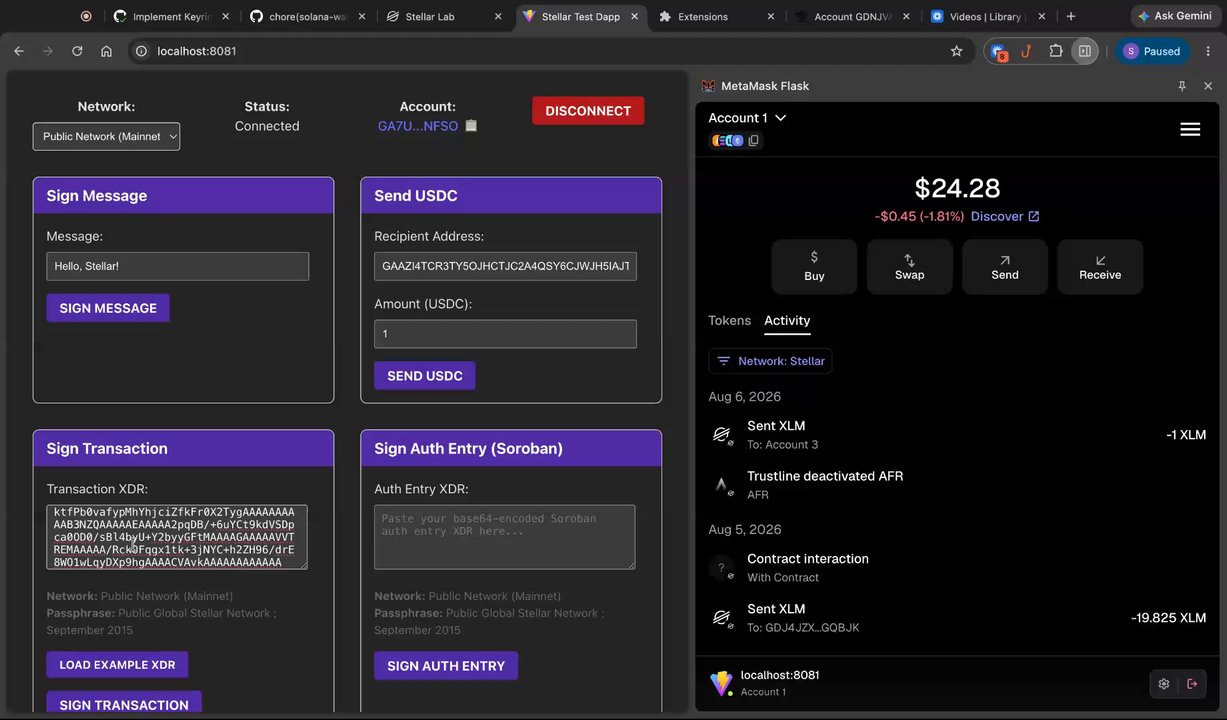The width and height of the screenshot is (1227, 720).
Task: Close the Stellar Lab browser tab
Action: tap(496, 16)
